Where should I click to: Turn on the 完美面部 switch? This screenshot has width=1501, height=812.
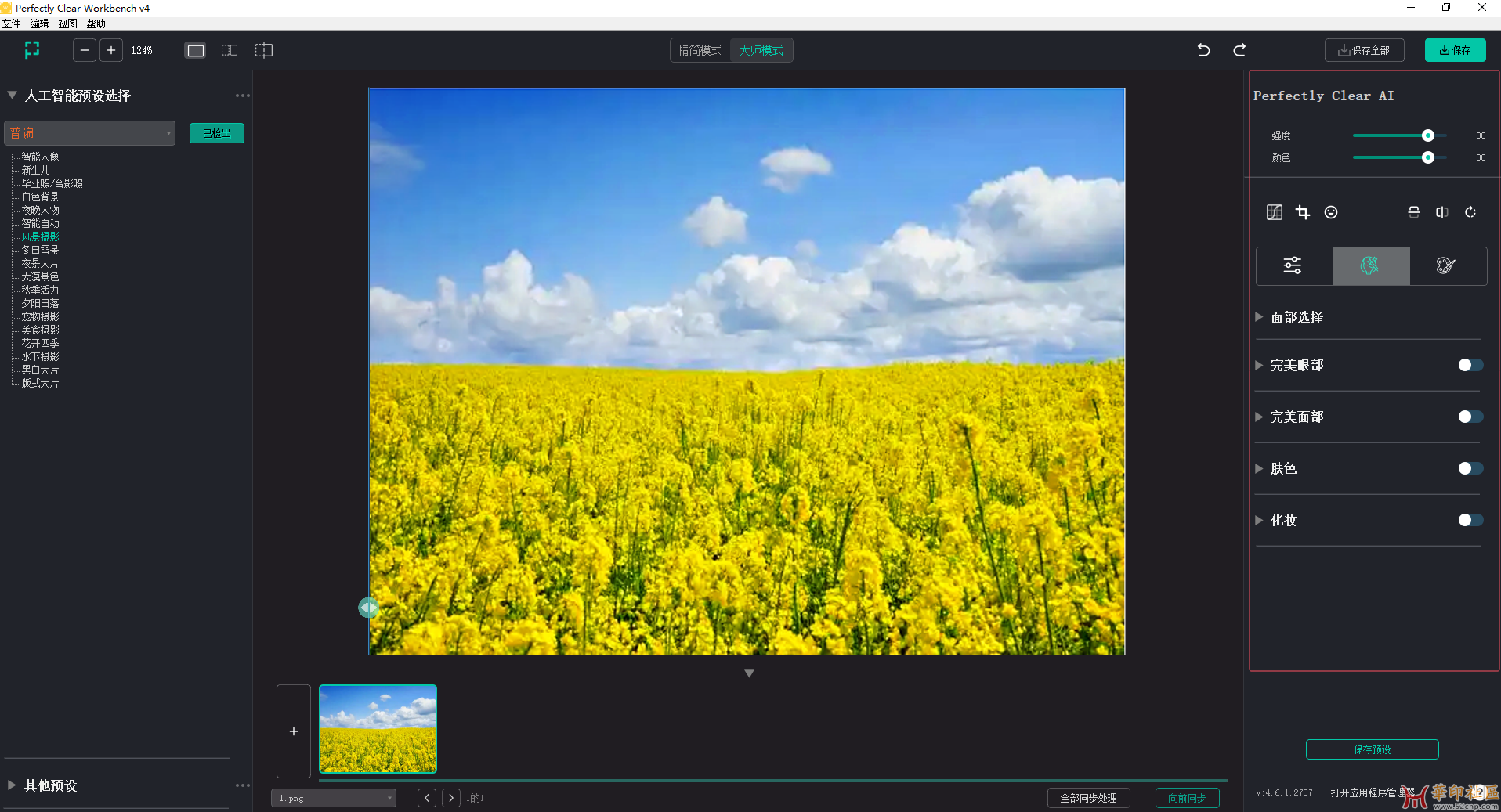(x=1470, y=417)
